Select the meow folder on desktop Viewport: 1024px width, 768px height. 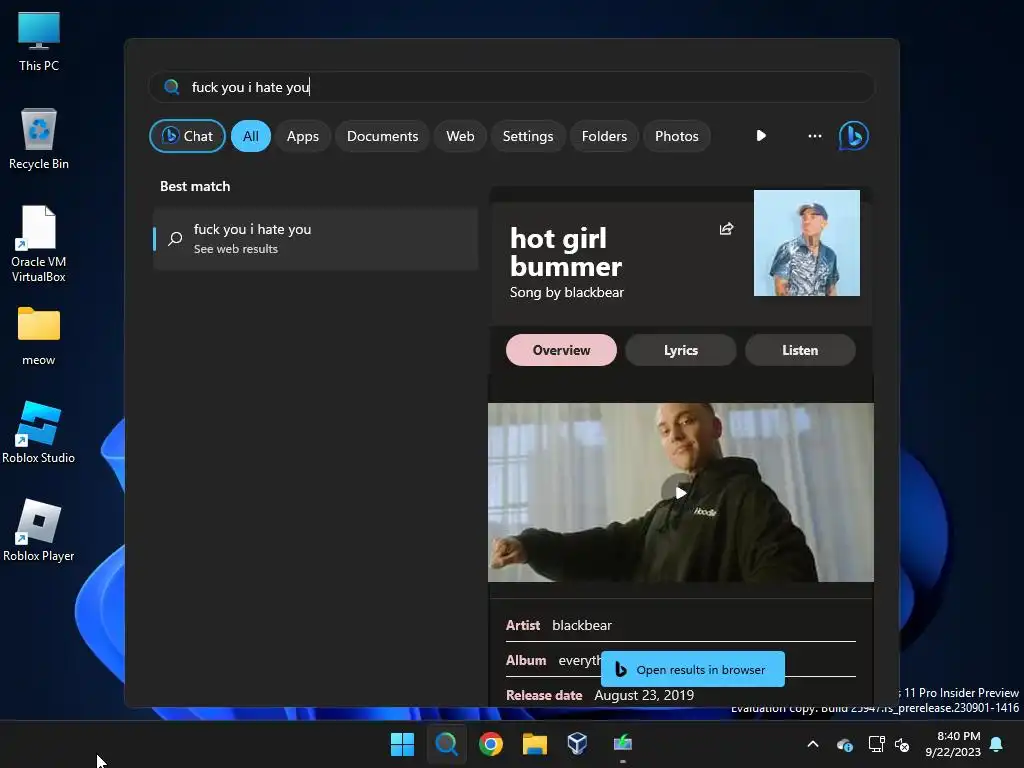tap(39, 336)
